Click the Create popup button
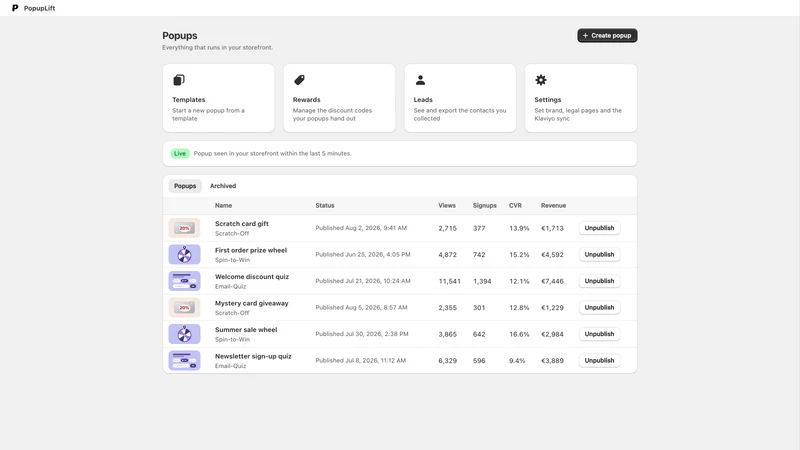This screenshot has height=450, width=800. [x=607, y=36]
